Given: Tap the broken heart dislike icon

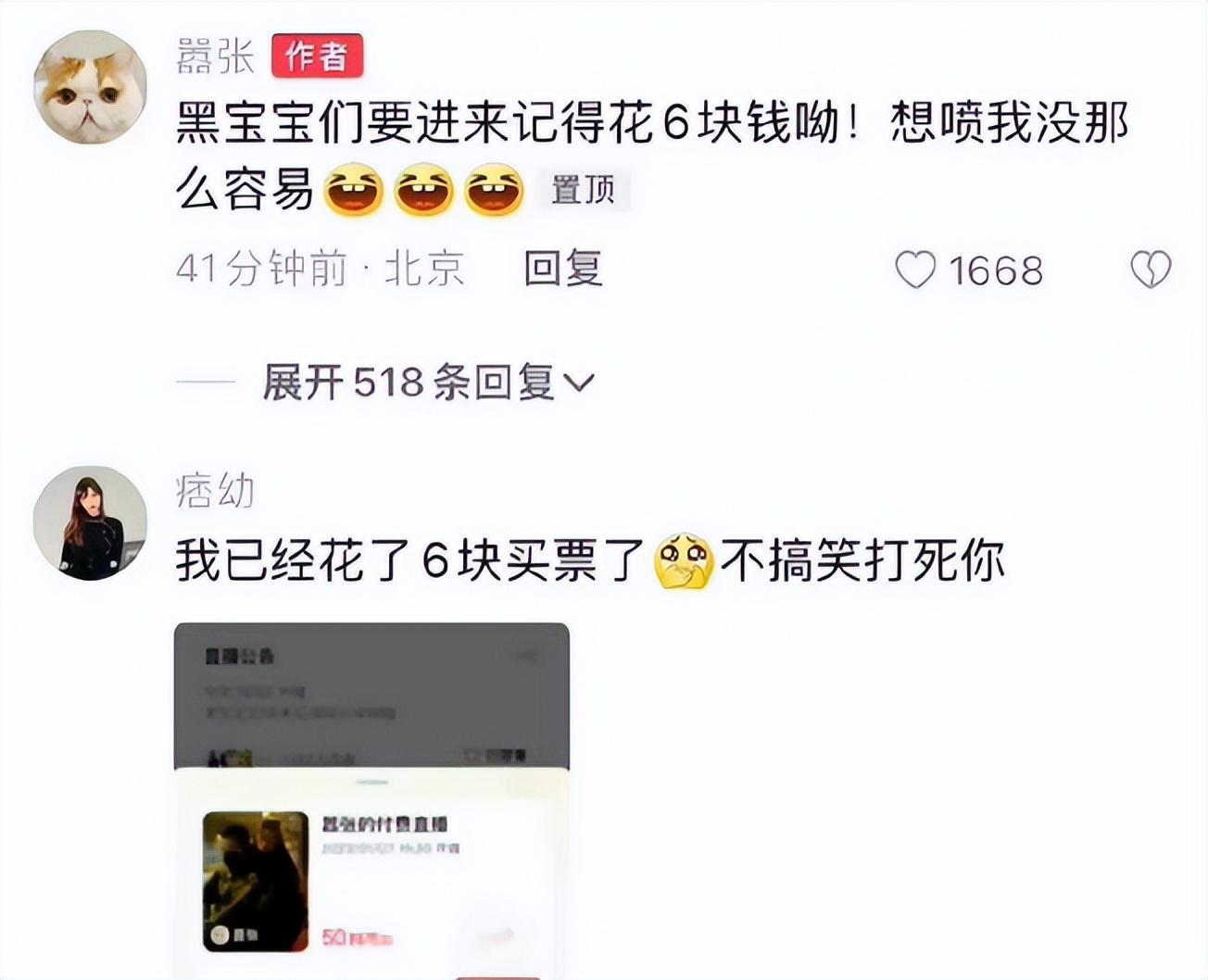Looking at the screenshot, I should [1151, 270].
